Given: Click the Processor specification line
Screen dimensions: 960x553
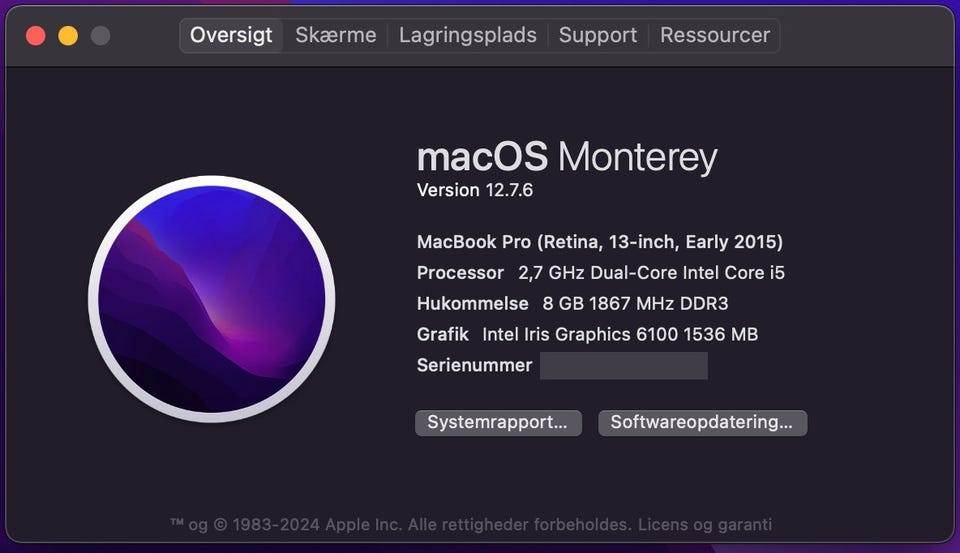Looking at the screenshot, I should (x=601, y=273).
